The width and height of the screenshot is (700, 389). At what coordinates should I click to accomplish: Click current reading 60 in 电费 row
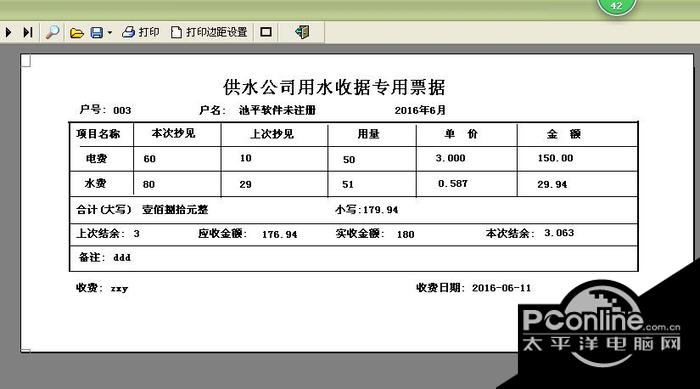tap(150, 159)
